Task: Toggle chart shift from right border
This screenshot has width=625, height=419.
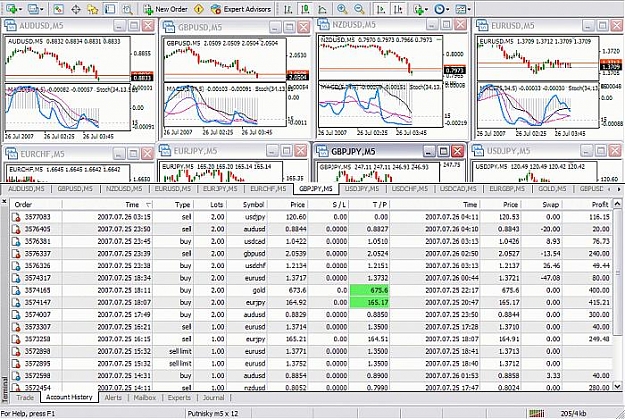Action: [398, 9]
